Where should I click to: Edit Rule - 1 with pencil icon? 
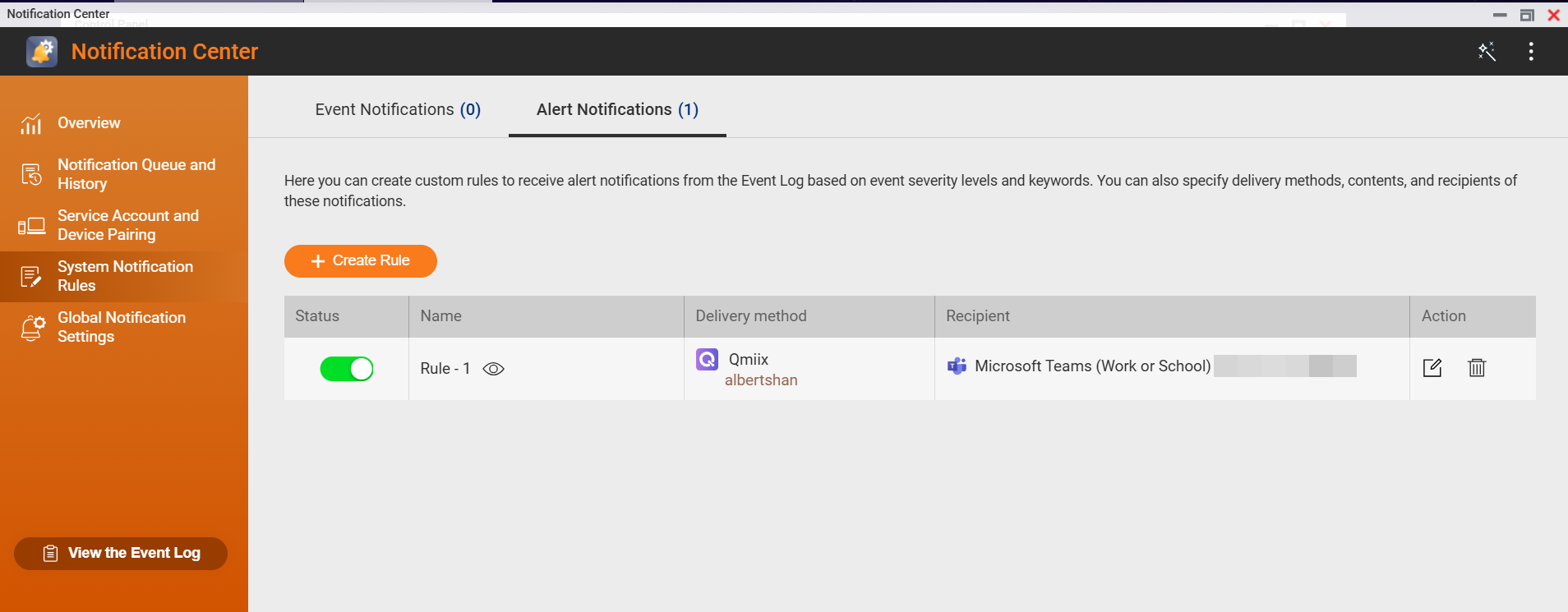pos(1432,368)
